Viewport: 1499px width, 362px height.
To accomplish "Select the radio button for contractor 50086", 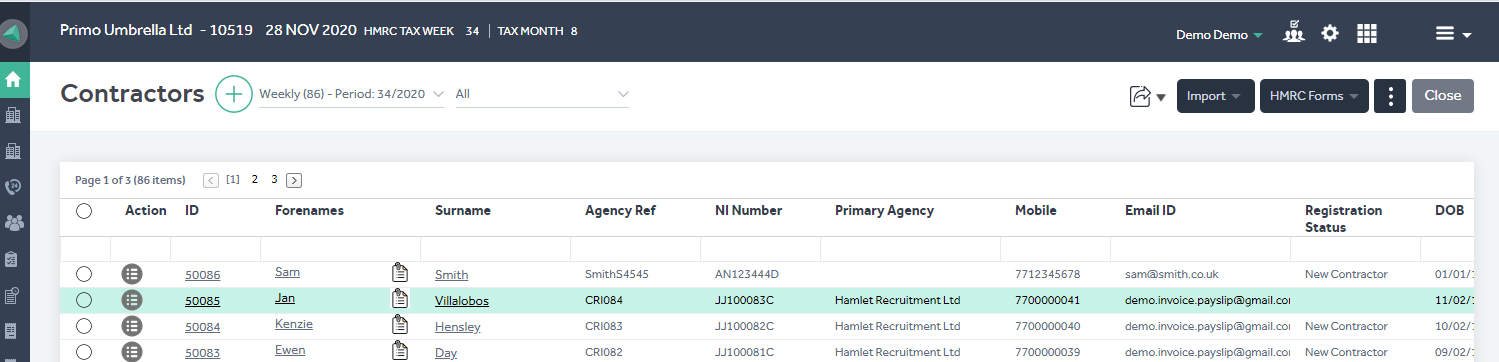I will pos(84,274).
